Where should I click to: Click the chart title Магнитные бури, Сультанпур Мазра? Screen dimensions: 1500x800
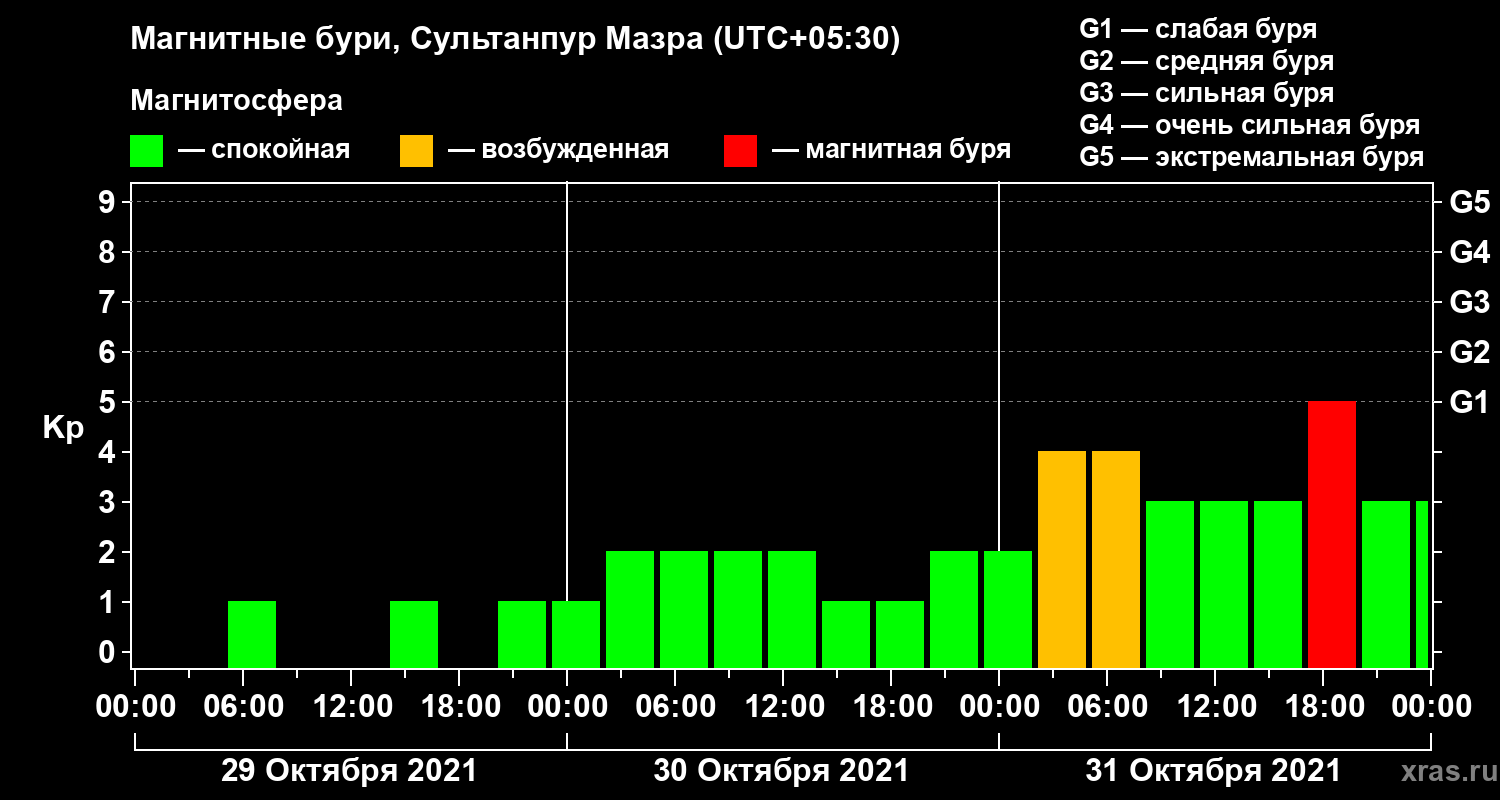[516, 40]
